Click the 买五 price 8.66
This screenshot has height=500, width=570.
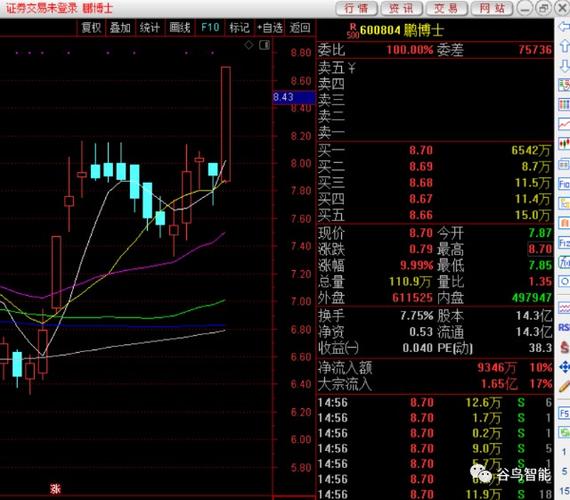point(421,215)
